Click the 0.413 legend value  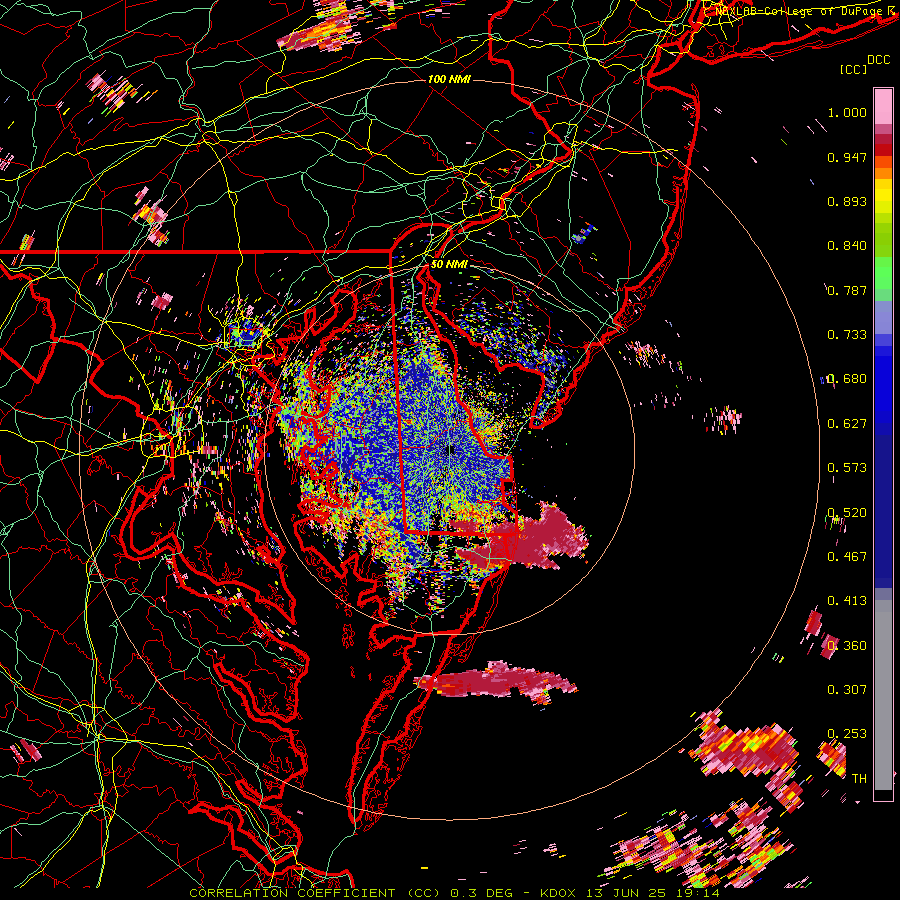[847, 601]
